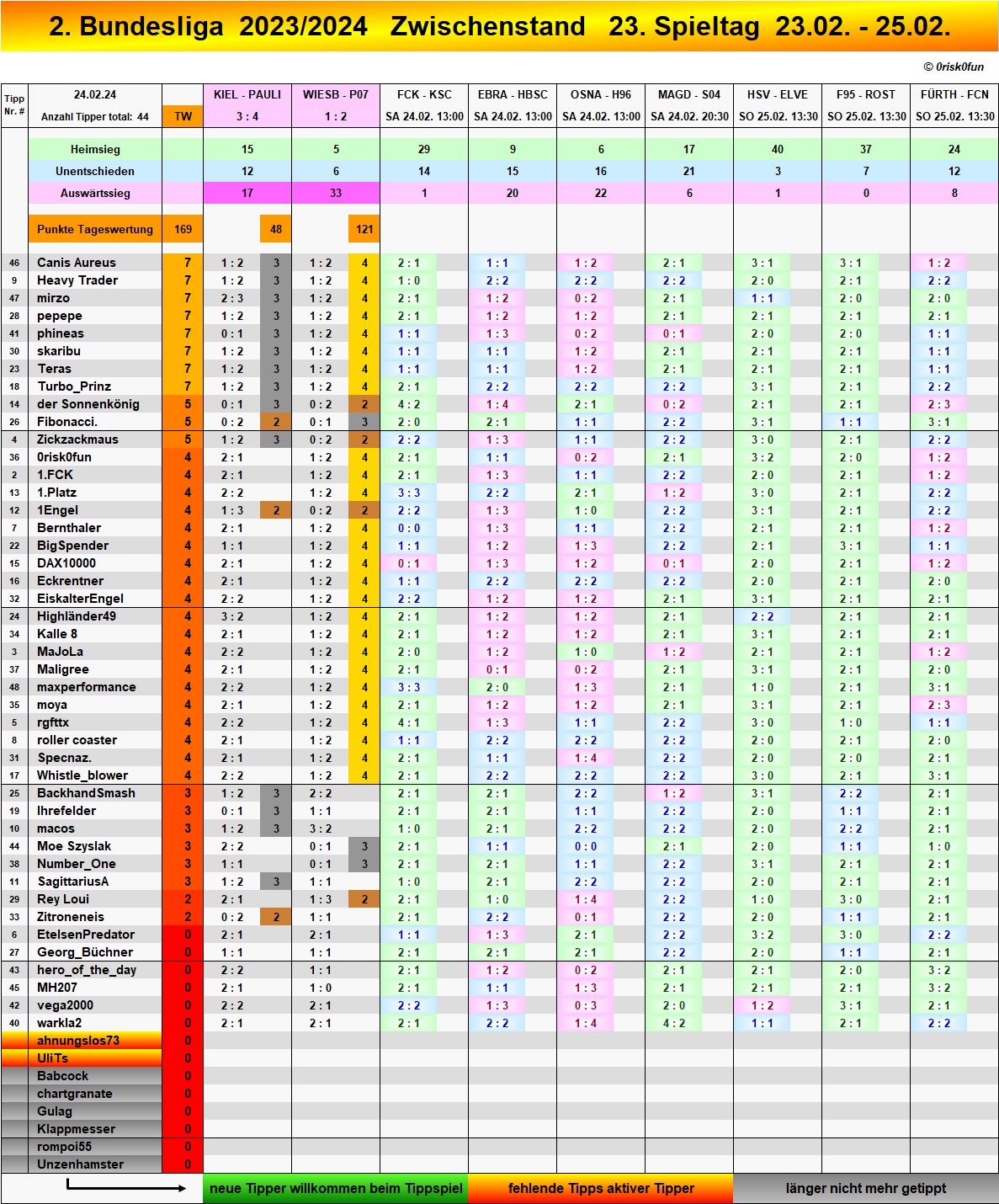Select tipper name 1.FCK

tap(55, 475)
